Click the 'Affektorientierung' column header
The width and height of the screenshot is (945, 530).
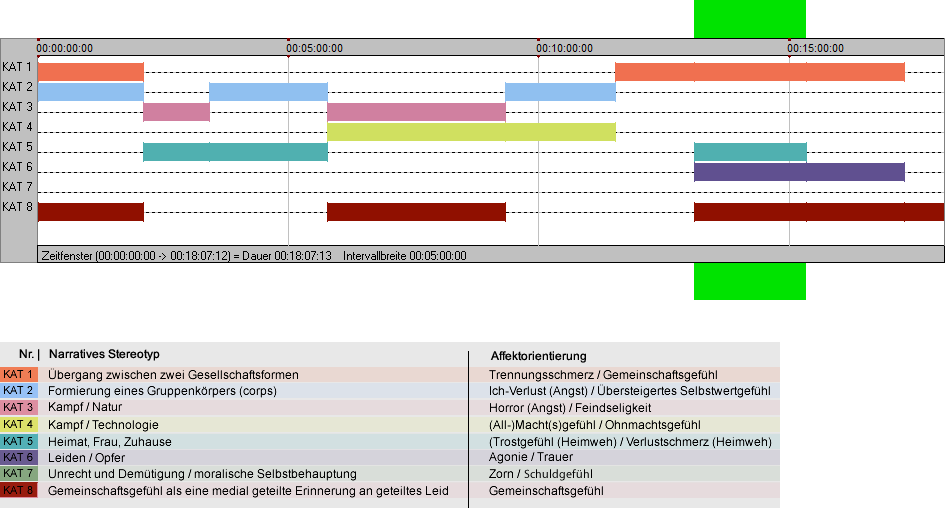(538, 356)
